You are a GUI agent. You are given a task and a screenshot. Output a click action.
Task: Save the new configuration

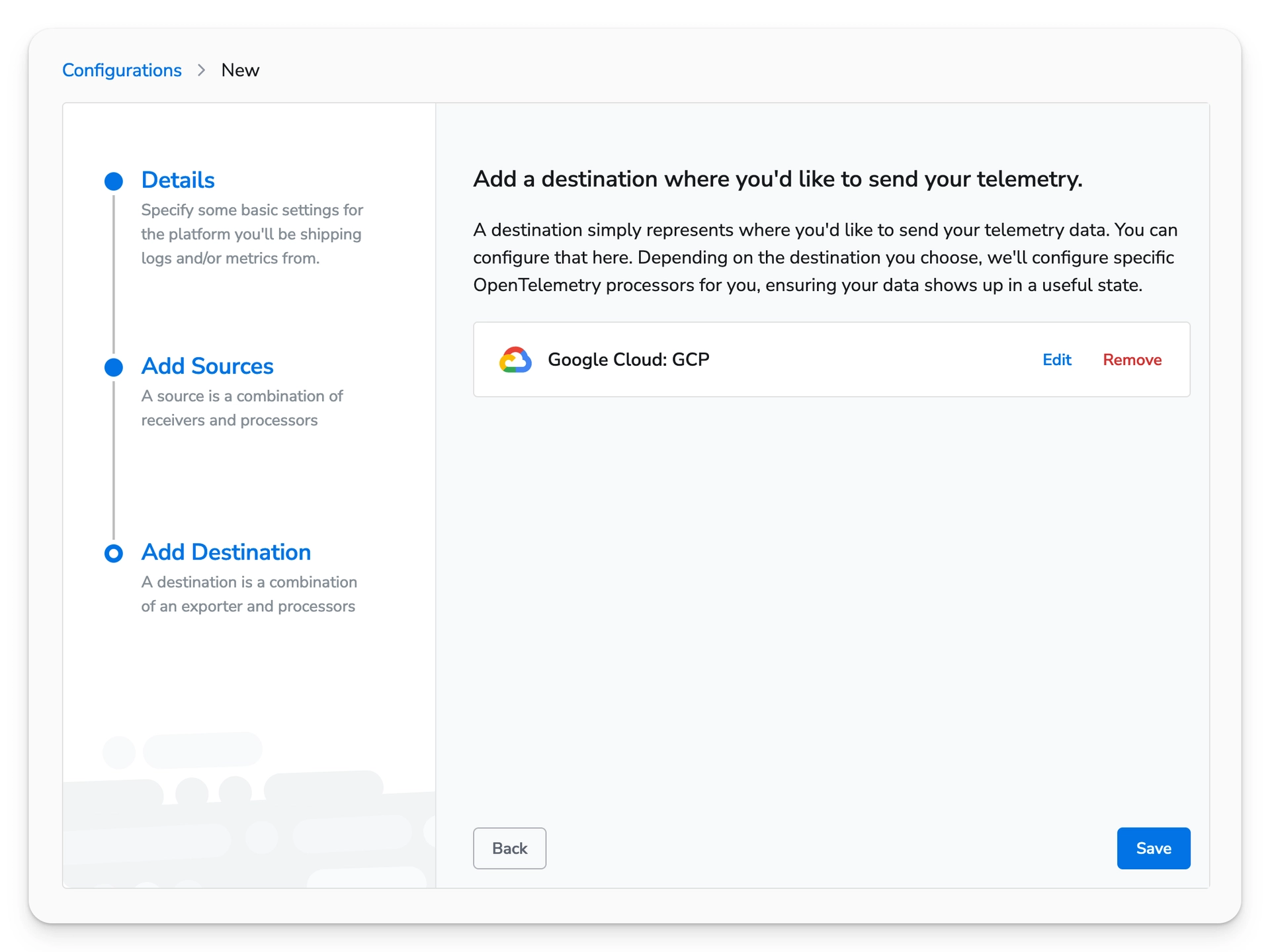tap(1154, 848)
